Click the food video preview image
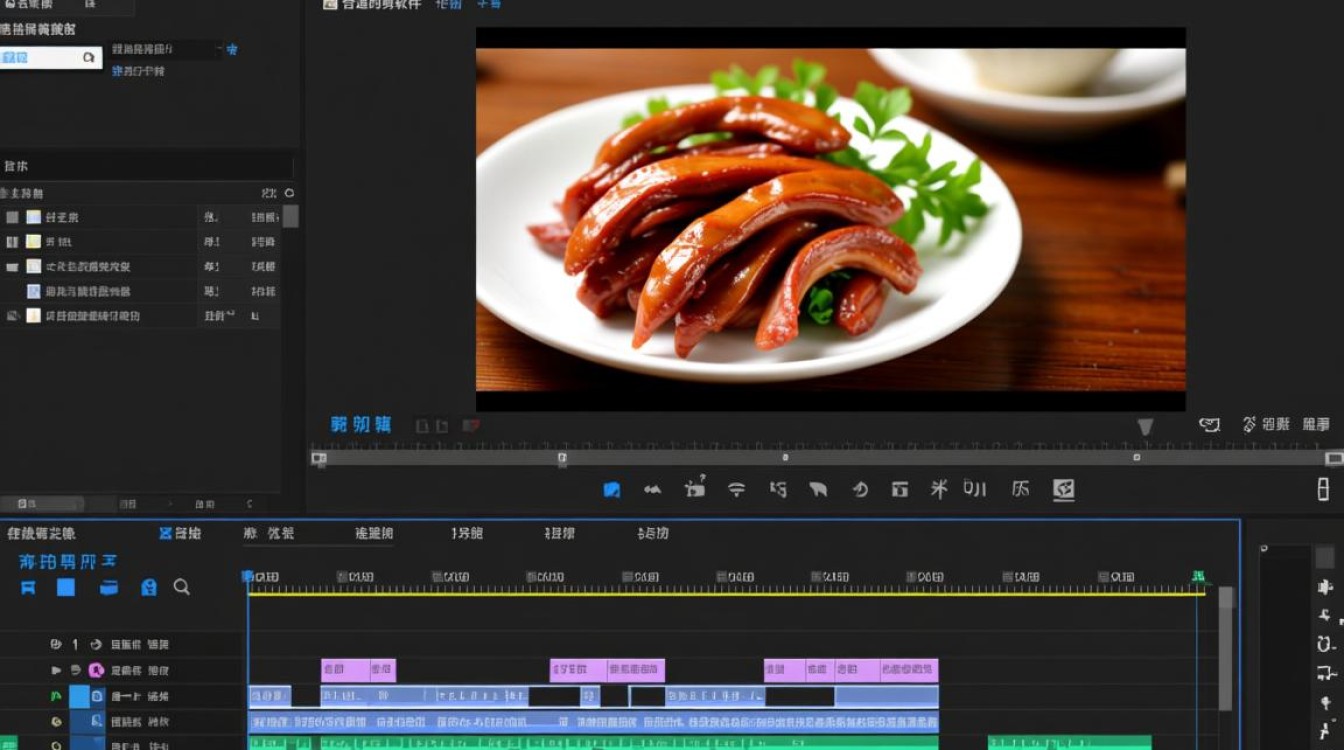 tap(830, 219)
